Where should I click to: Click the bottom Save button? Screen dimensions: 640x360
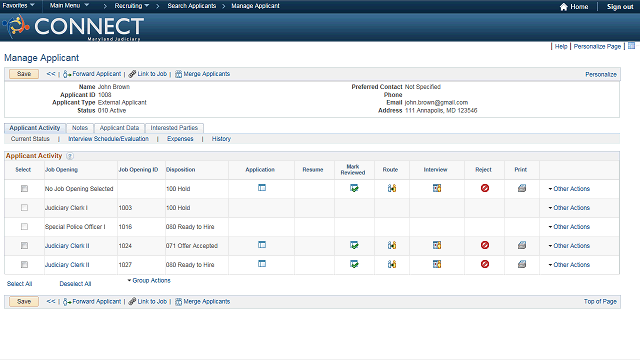(x=24, y=302)
